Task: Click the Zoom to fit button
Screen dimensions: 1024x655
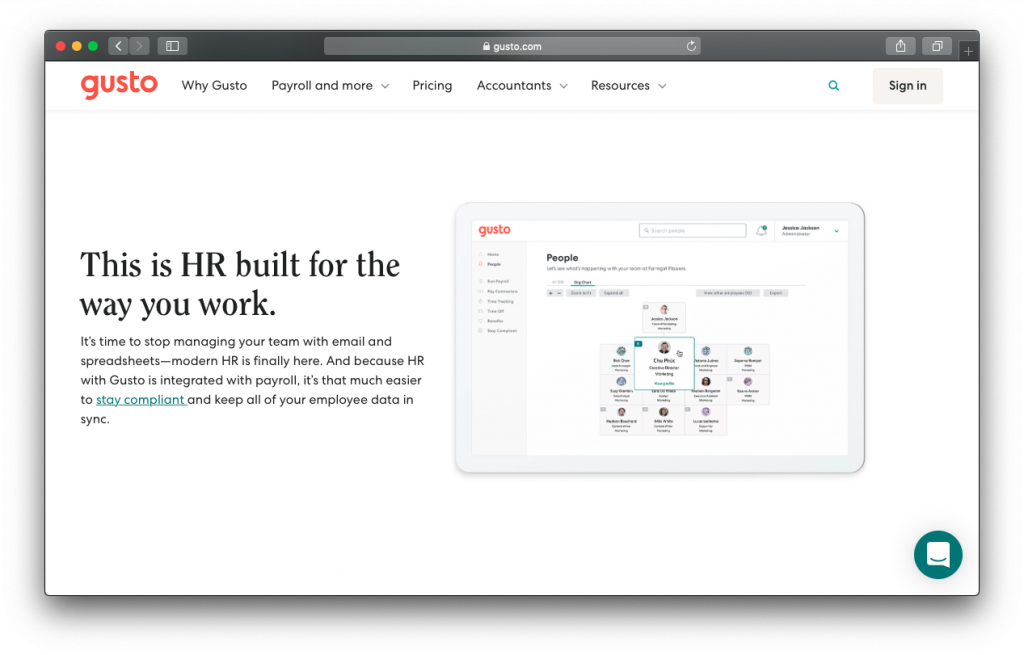Action: tap(581, 293)
